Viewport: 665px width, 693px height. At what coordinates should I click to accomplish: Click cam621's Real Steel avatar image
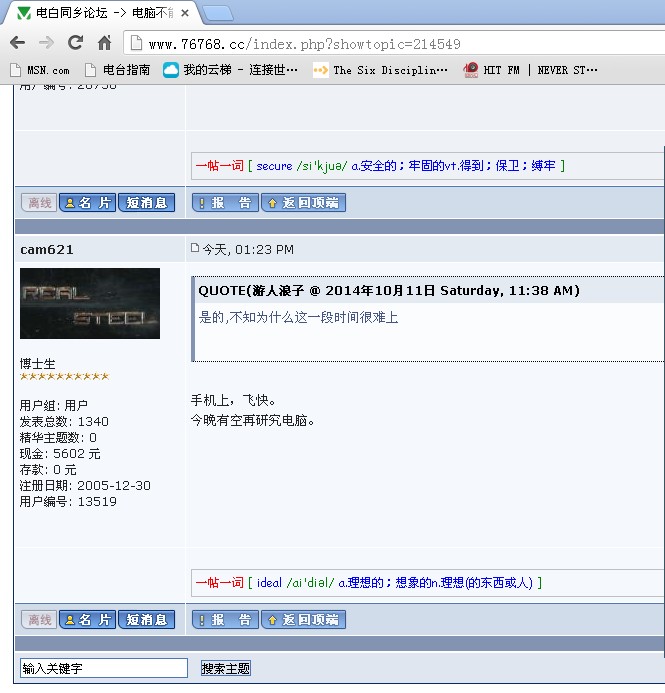pos(90,304)
